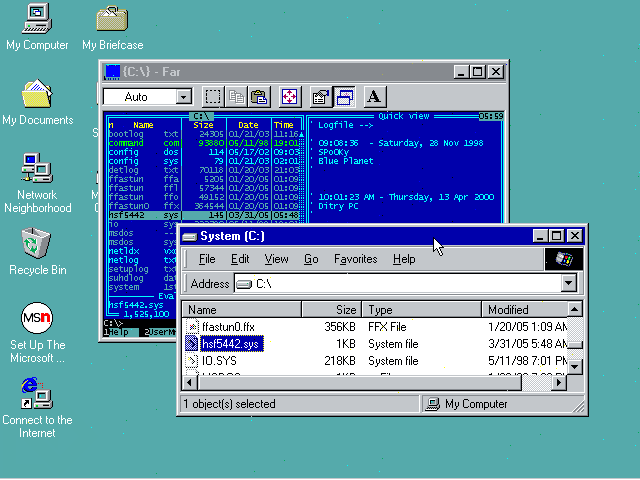Click ffastun0.ffx filename in Explorer list
The height and width of the screenshot is (480, 640).
tap(228, 327)
